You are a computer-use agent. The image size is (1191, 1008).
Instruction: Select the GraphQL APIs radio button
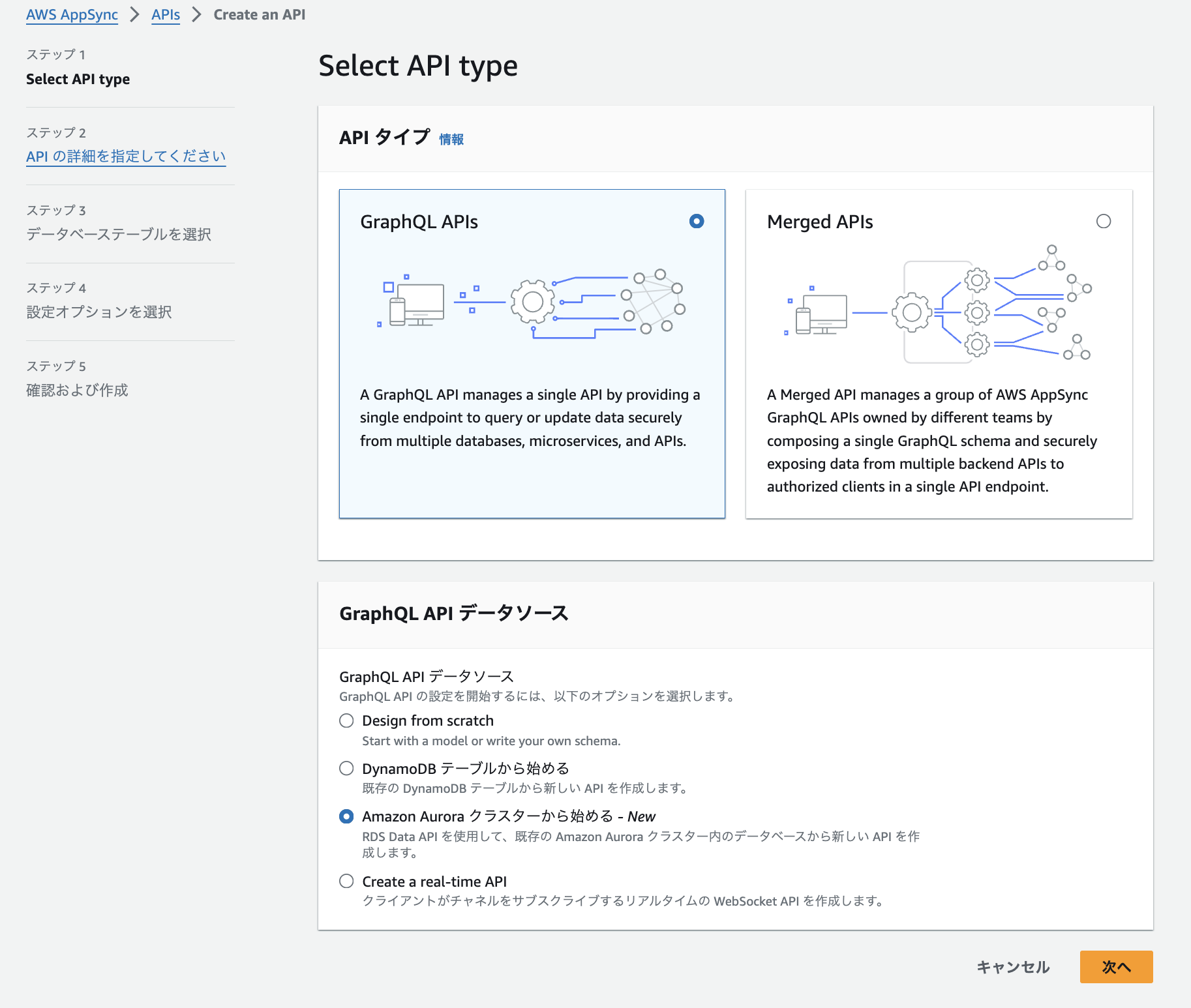[x=697, y=222]
